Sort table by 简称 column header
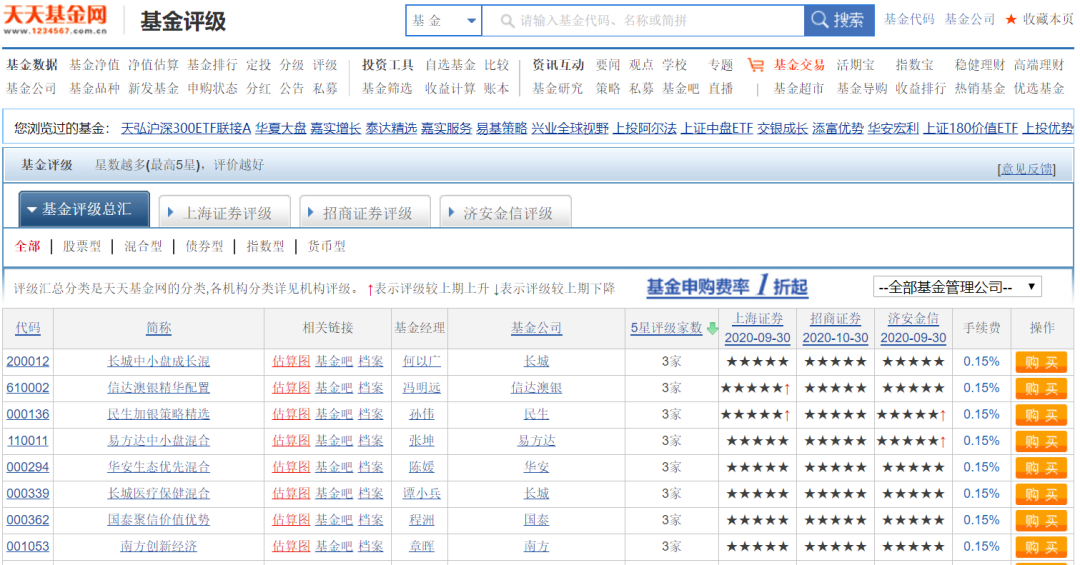Image resolution: width=1080 pixels, height=565 pixels. (x=158, y=328)
